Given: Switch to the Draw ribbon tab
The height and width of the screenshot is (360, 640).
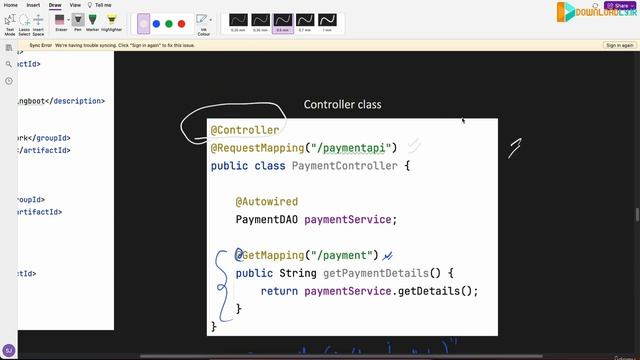Looking at the screenshot, I should 55,5.
